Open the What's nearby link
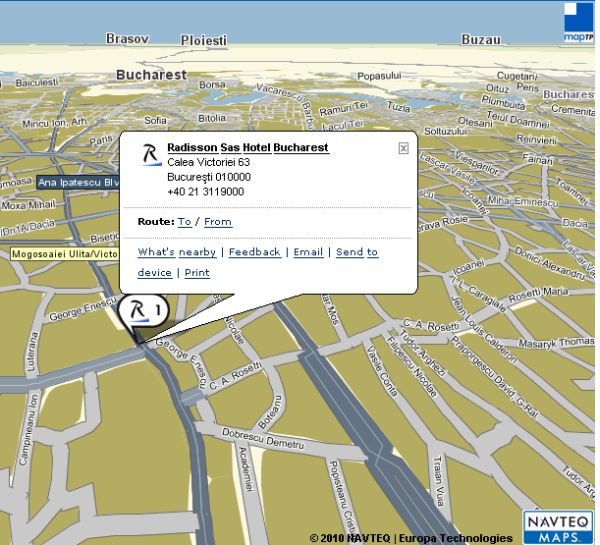Screen dimensions: 600x545 coord(177,252)
